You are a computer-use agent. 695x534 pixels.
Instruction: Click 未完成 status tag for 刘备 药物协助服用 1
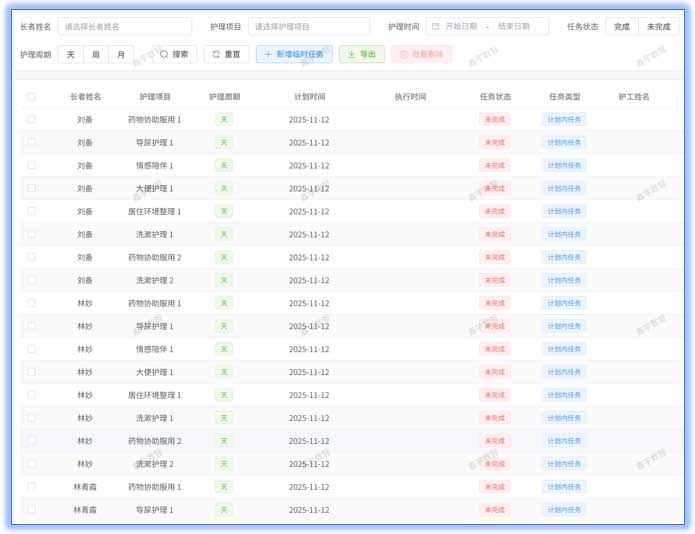point(494,120)
